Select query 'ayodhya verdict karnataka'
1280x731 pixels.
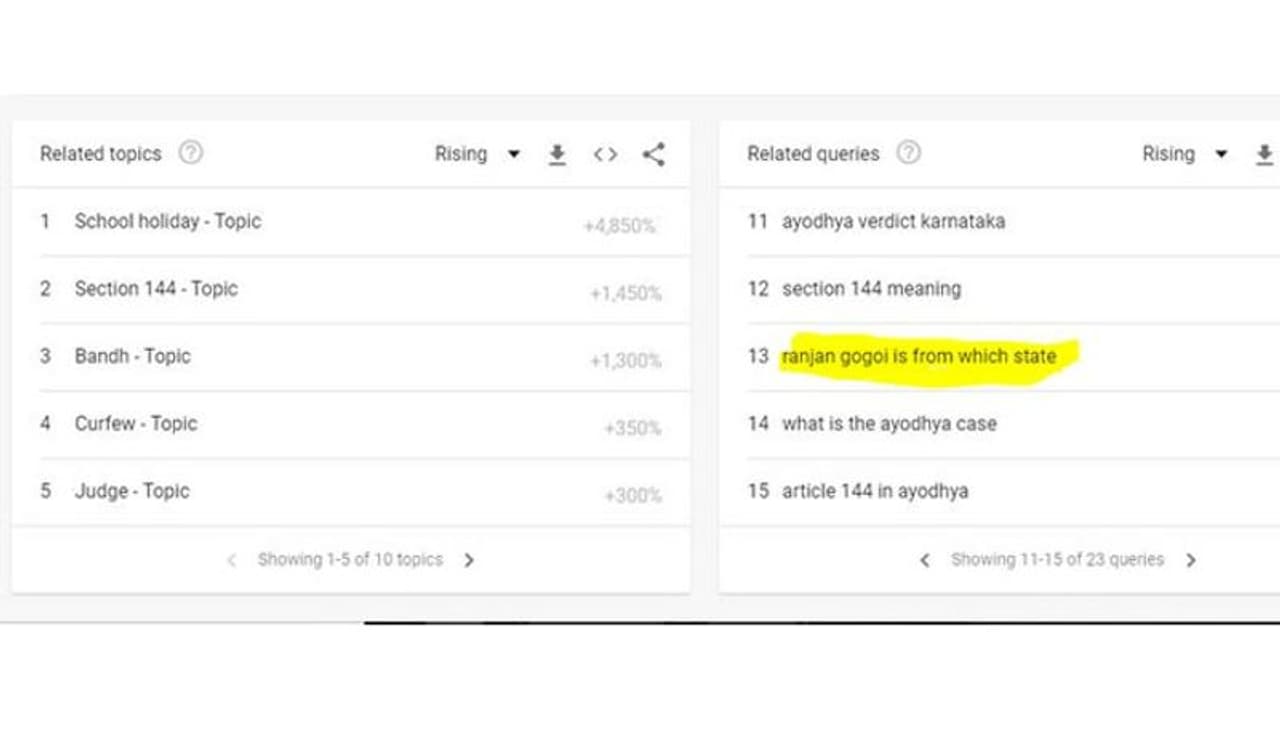[x=893, y=221]
